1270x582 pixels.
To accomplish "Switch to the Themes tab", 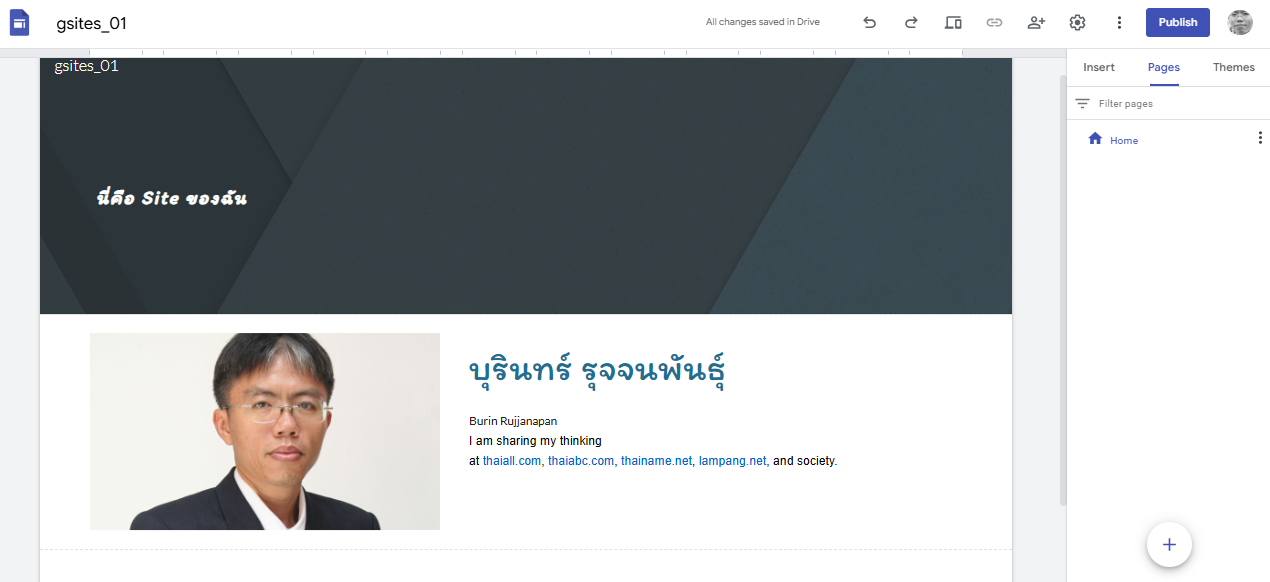I will (x=1233, y=67).
